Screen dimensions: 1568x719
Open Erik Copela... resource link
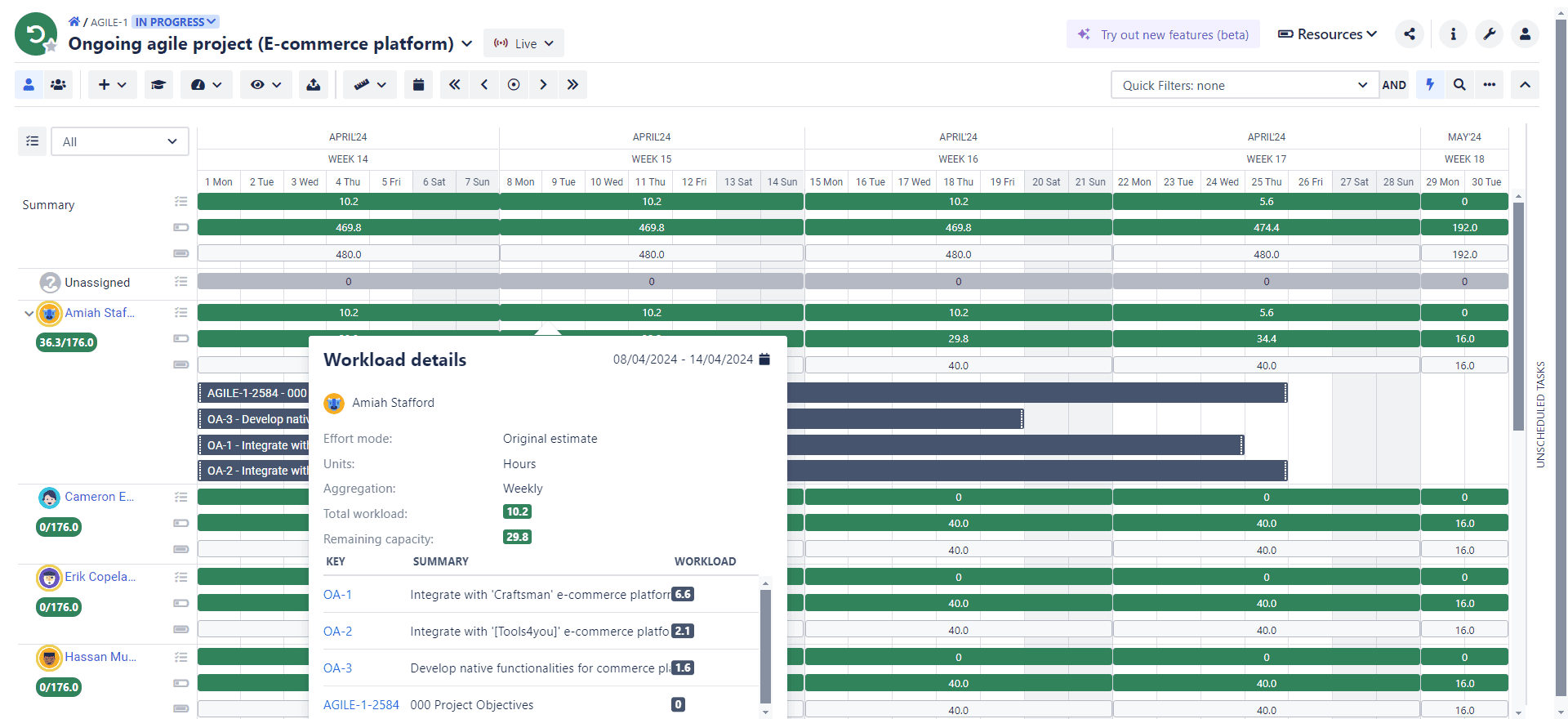coord(100,577)
